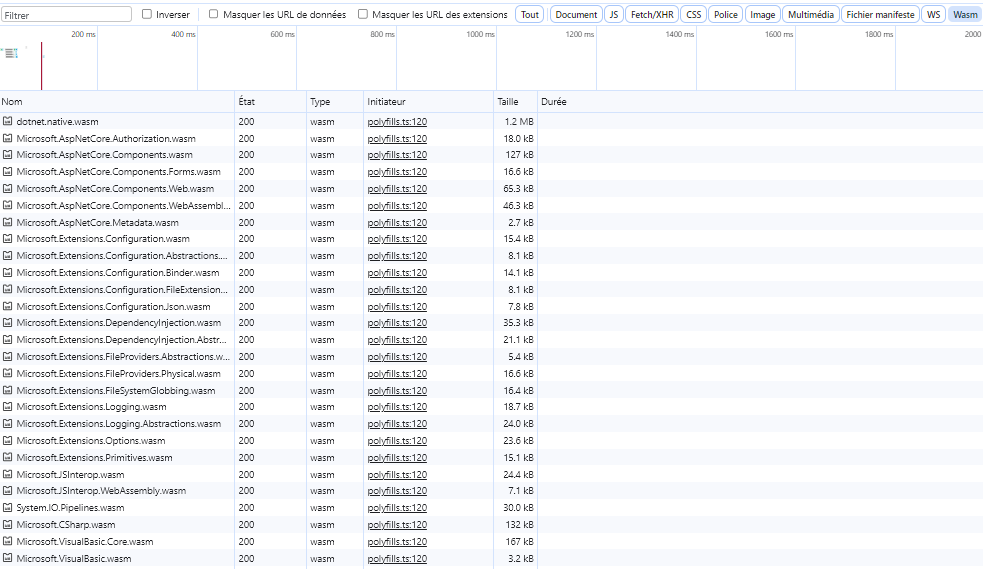Click file icon of Microsoft.Extensions.DependencyInjection.wasm
The image size is (983, 569).
tap(8, 322)
